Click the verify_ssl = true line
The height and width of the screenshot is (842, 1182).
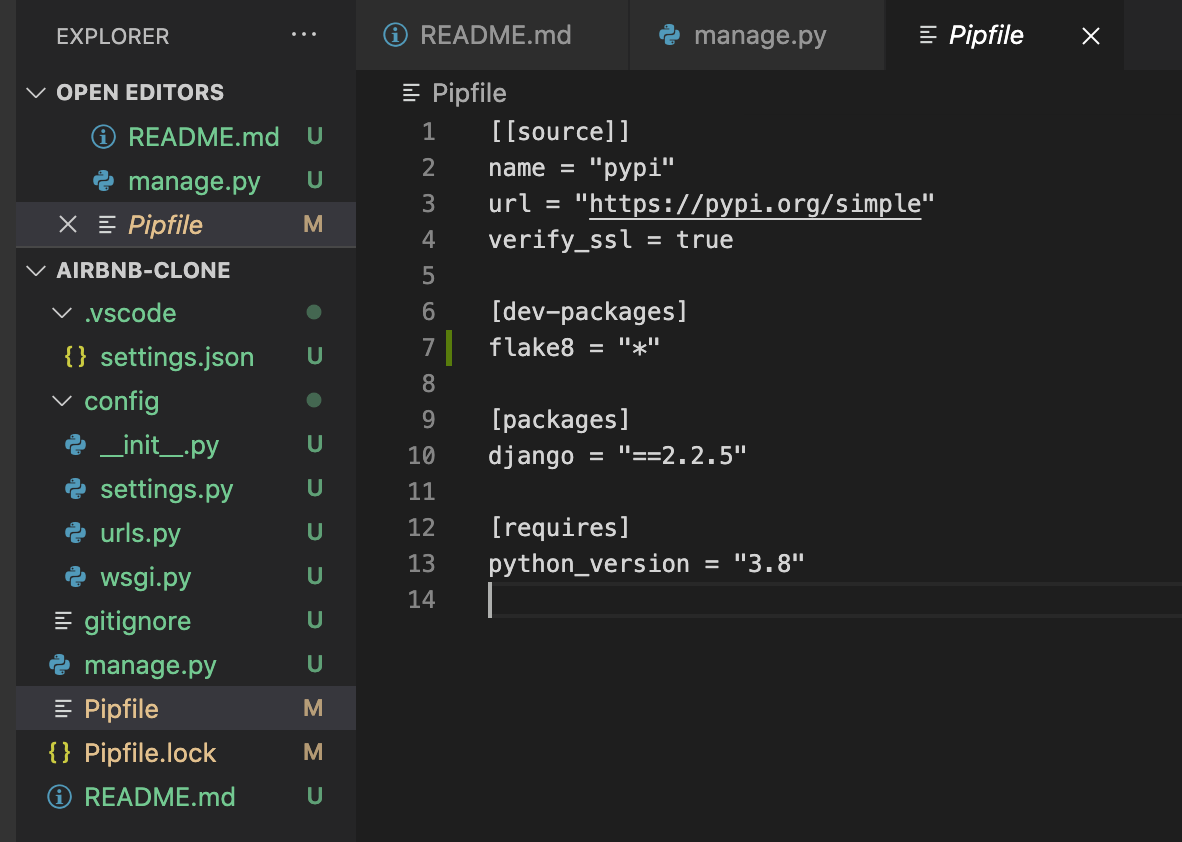(x=611, y=240)
